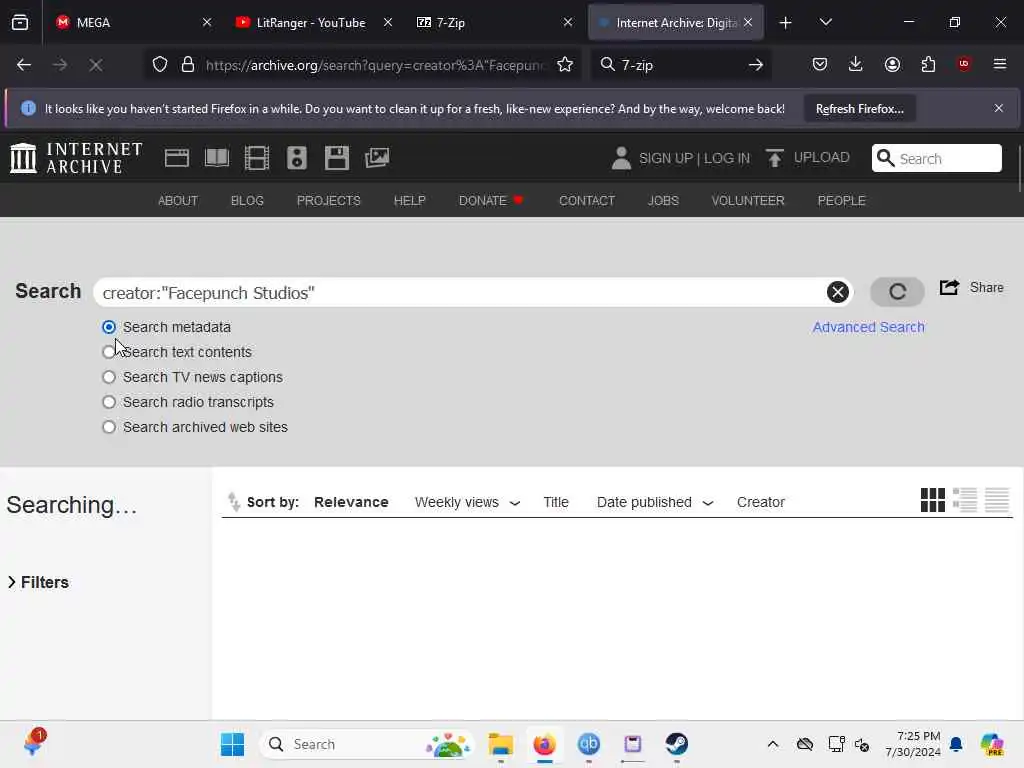
Task: Sort results by Creator
Action: pyautogui.click(x=760, y=502)
